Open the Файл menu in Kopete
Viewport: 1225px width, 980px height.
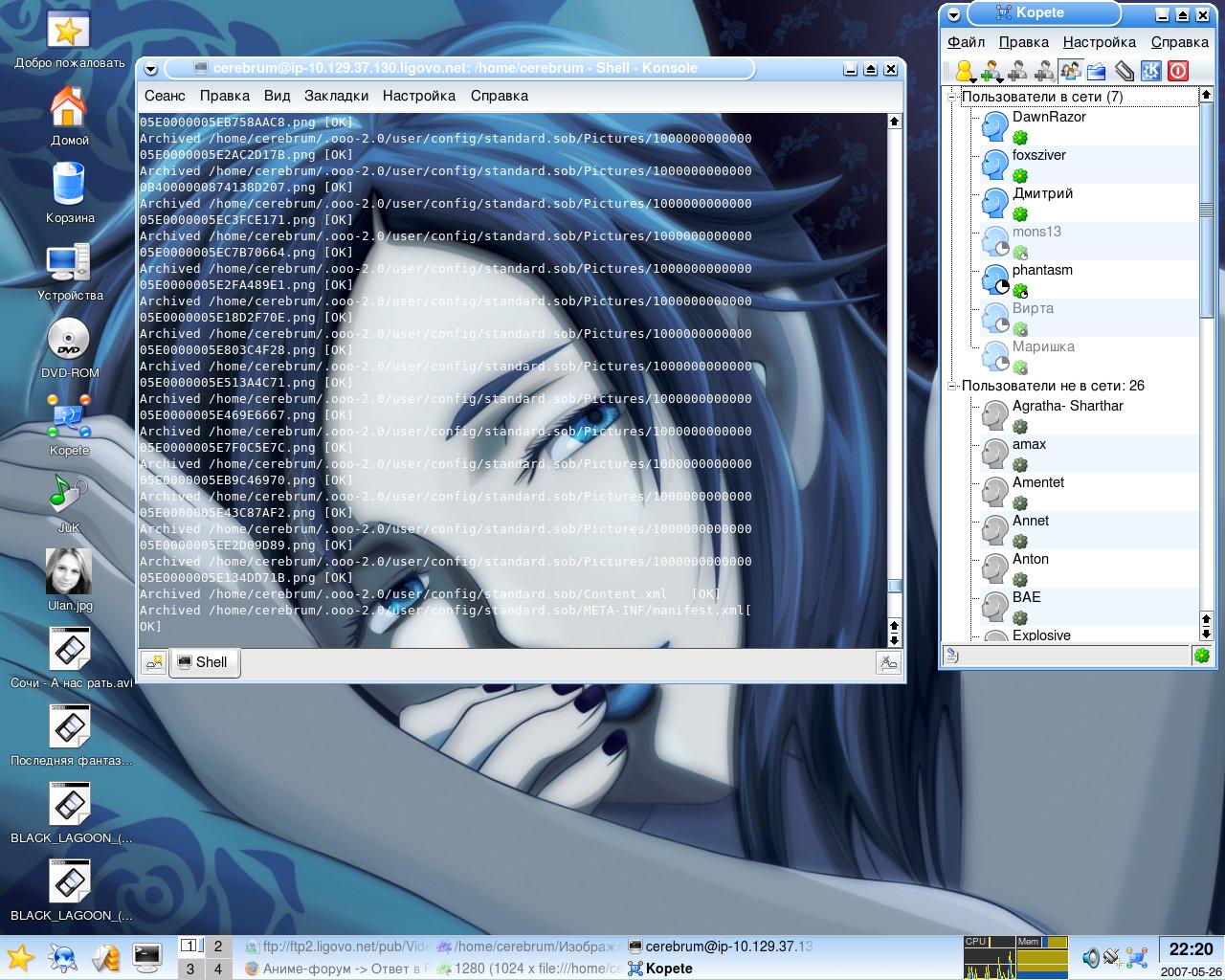[x=966, y=42]
